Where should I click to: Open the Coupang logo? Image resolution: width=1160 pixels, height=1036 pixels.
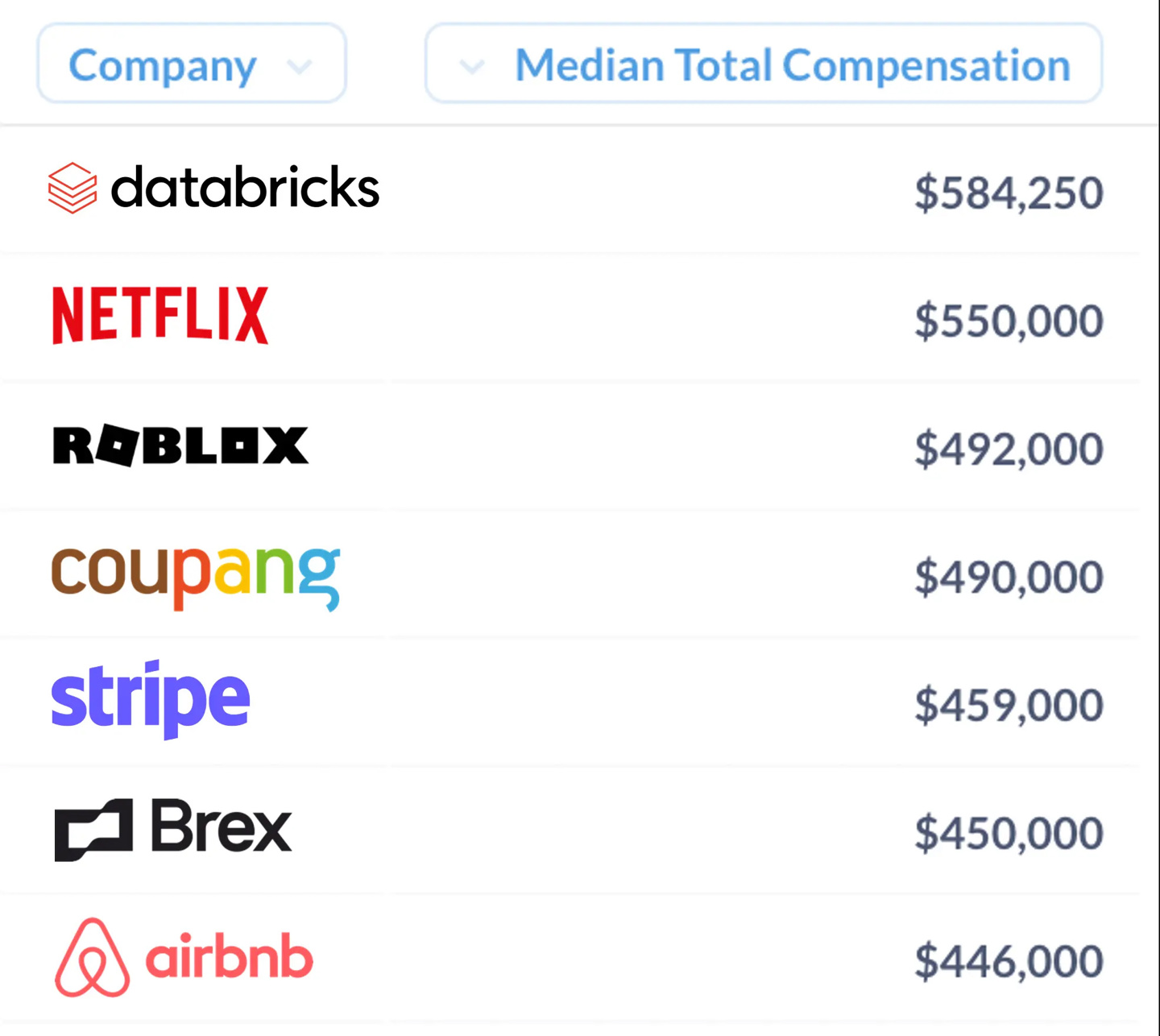click(x=196, y=575)
